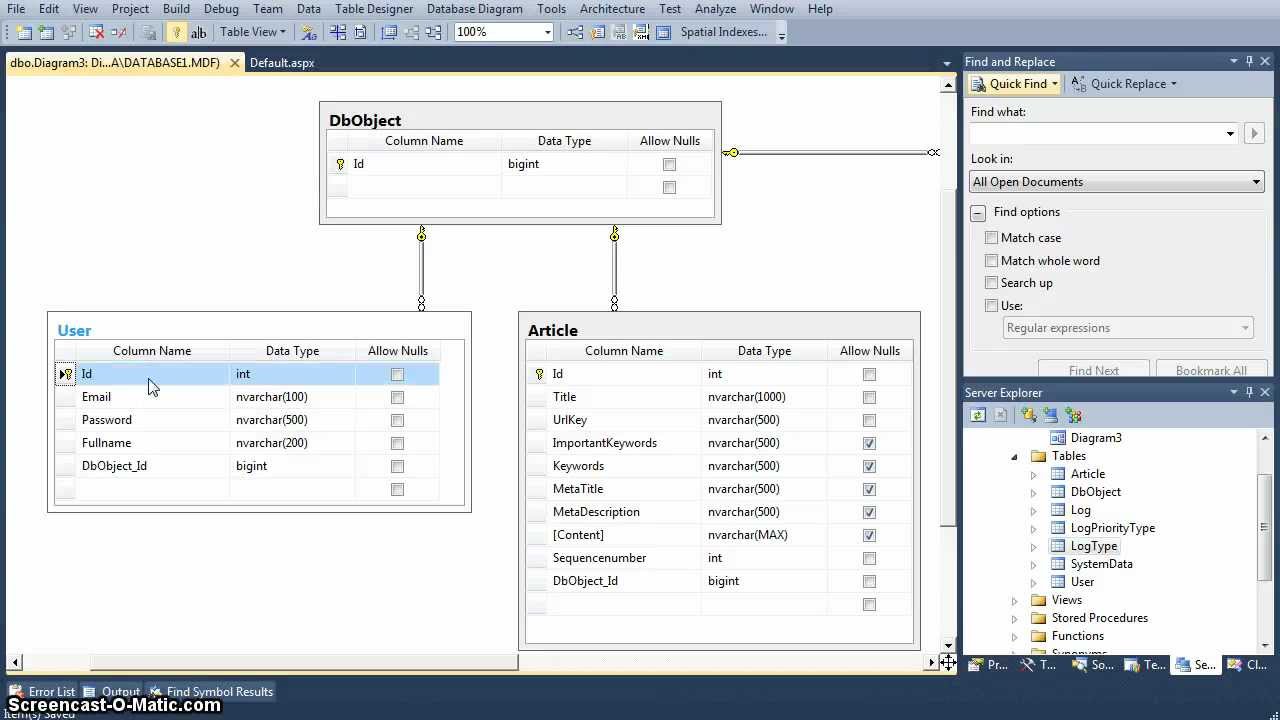The height and width of the screenshot is (720, 1280).
Task: Open the Table Designer menu
Action: [373, 9]
